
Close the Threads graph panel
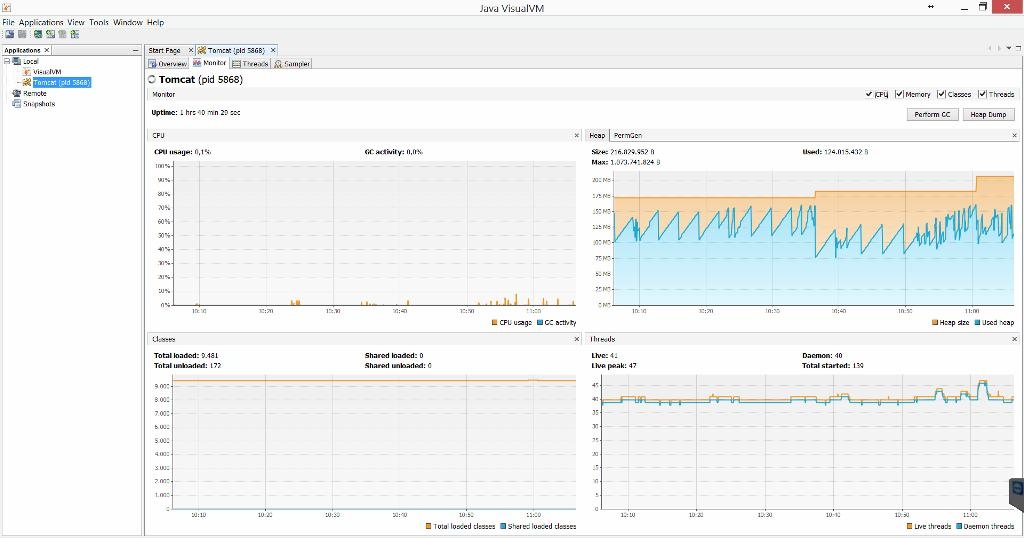coord(1013,339)
